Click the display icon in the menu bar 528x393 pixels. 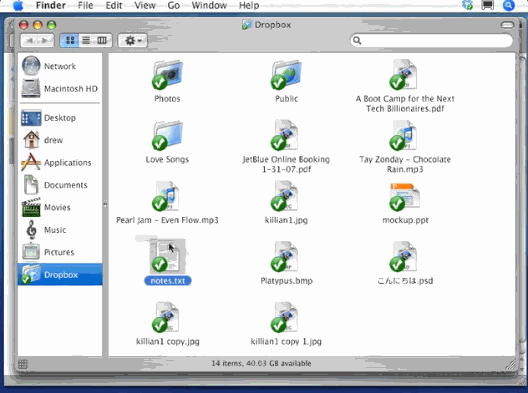click(x=488, y=5)
